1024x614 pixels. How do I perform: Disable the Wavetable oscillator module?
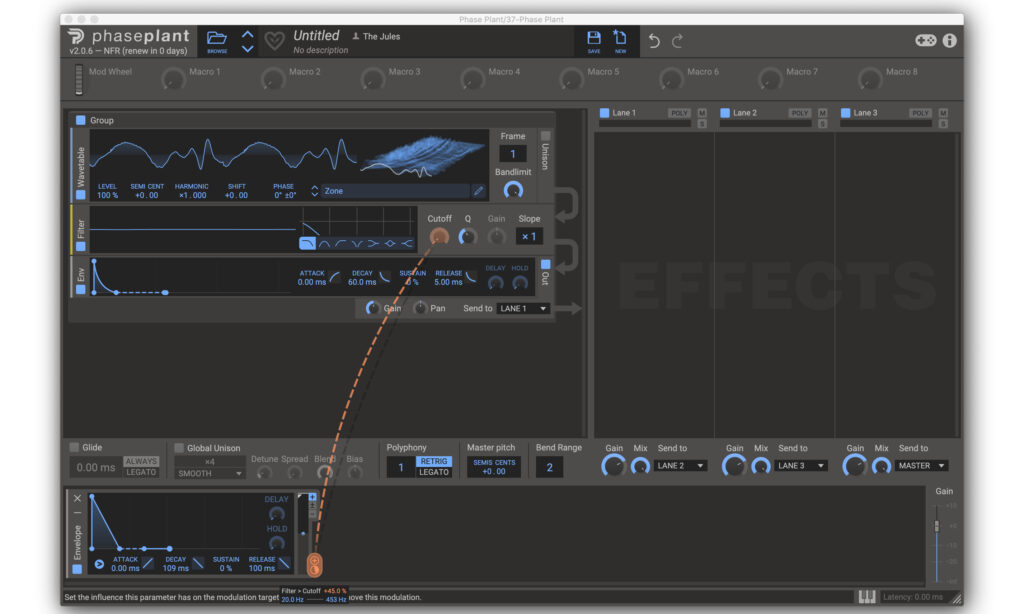coord(80,195)
